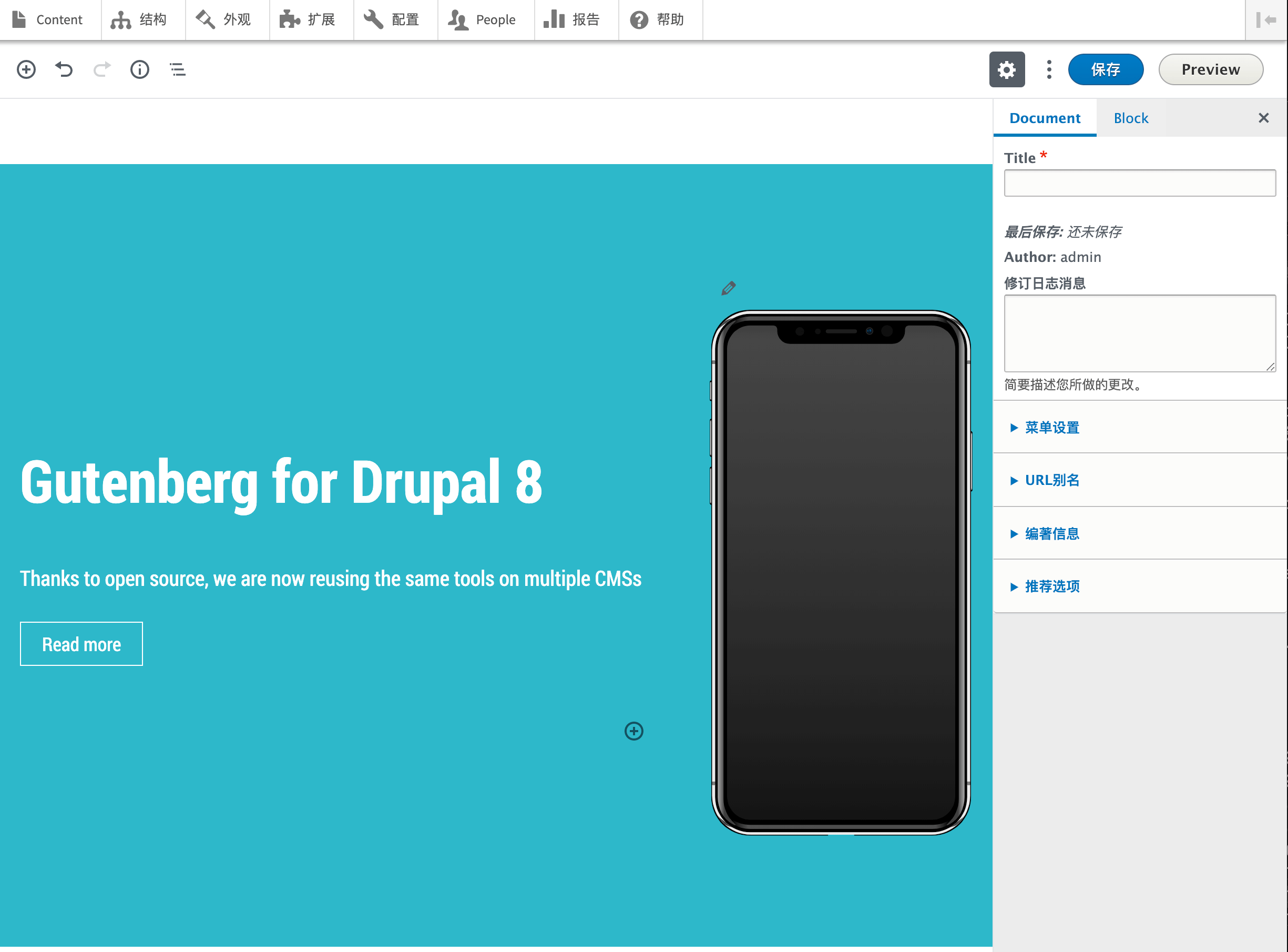Click the 'Author: admin' text

pos(1052,257)
